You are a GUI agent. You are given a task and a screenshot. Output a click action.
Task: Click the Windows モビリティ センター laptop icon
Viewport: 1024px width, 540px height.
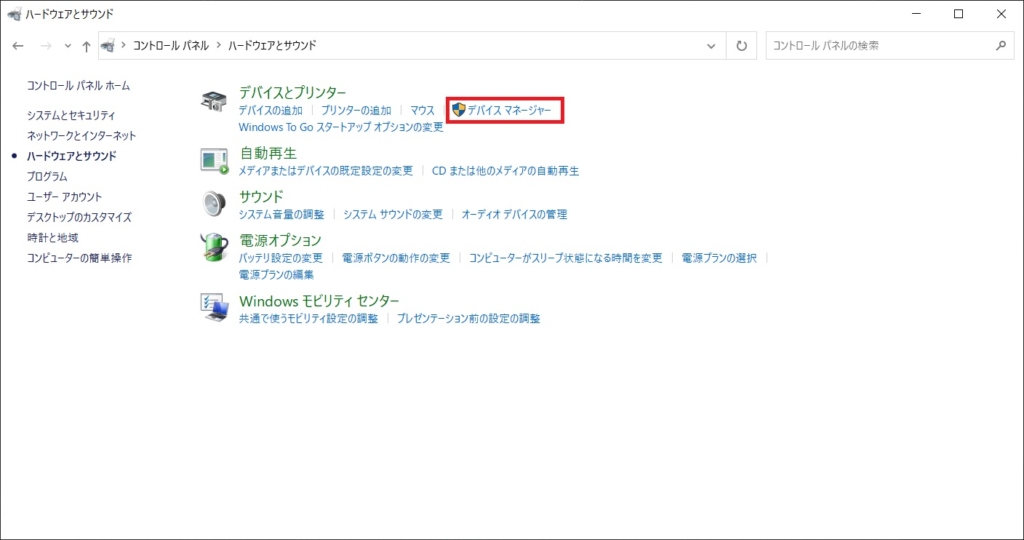tap(214, 308)
